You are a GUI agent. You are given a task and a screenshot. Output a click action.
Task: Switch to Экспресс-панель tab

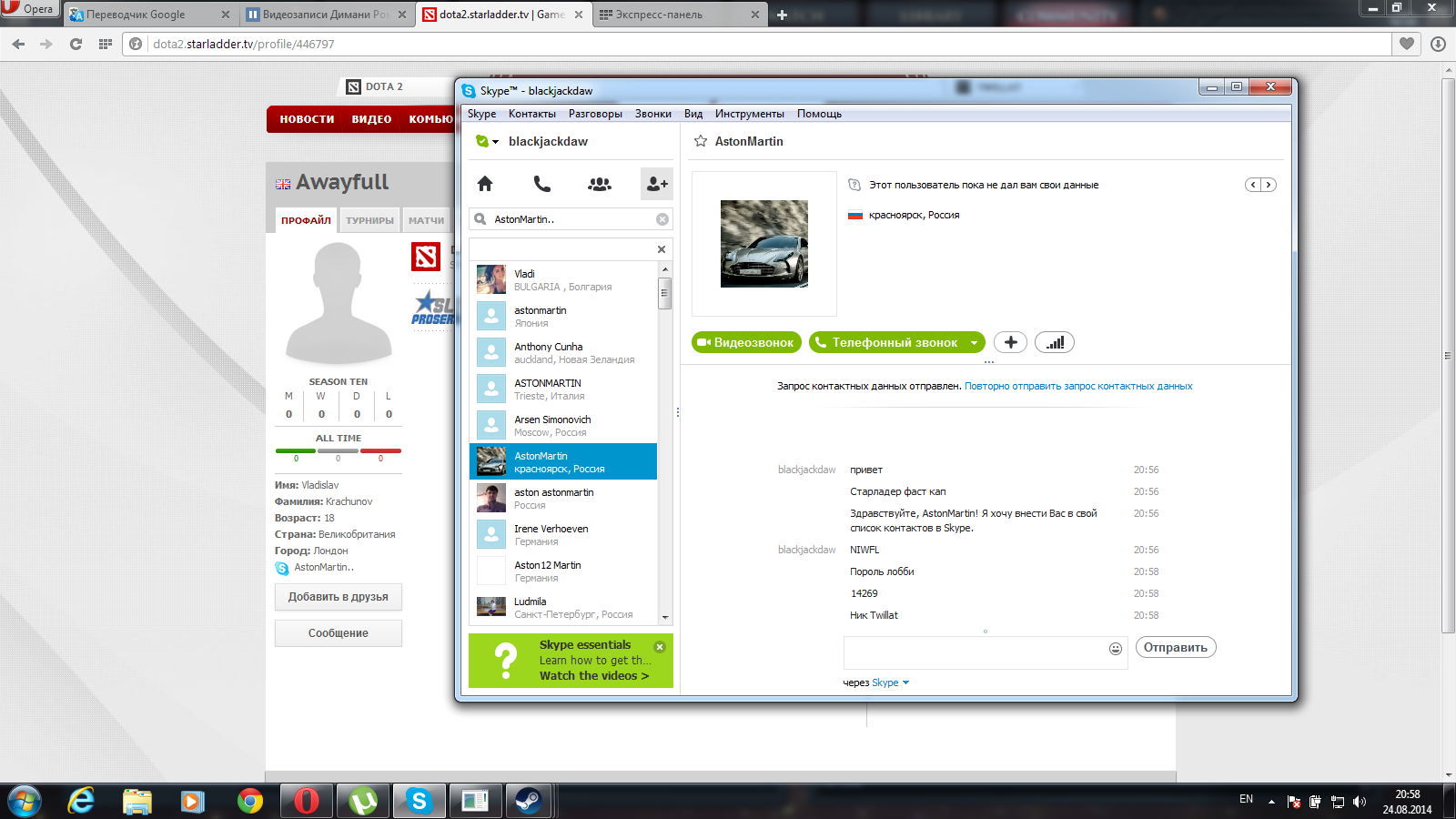pos(681,15)
